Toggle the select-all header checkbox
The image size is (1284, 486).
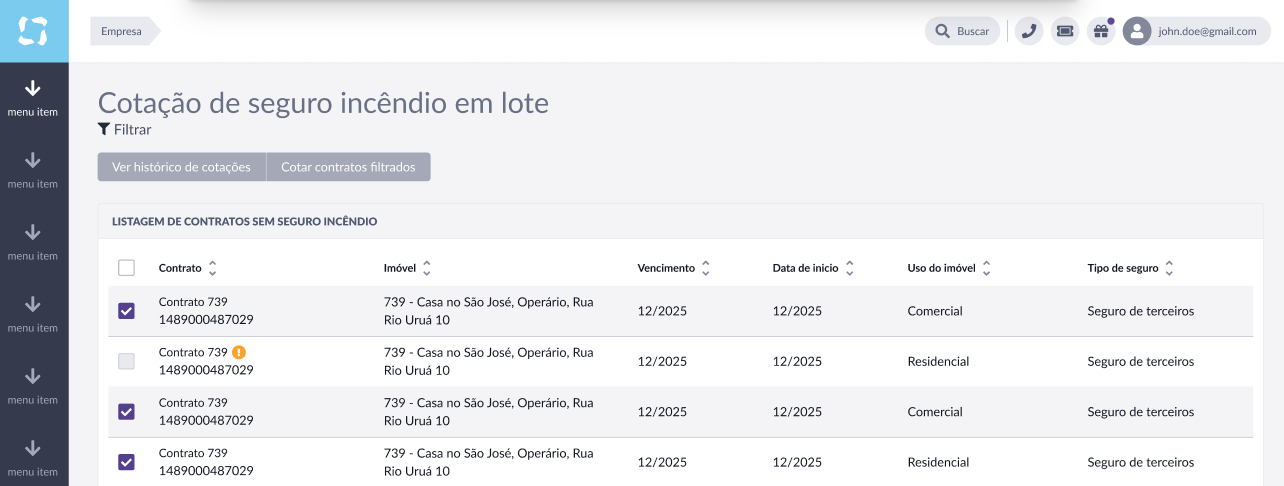[x=126, y=268]
